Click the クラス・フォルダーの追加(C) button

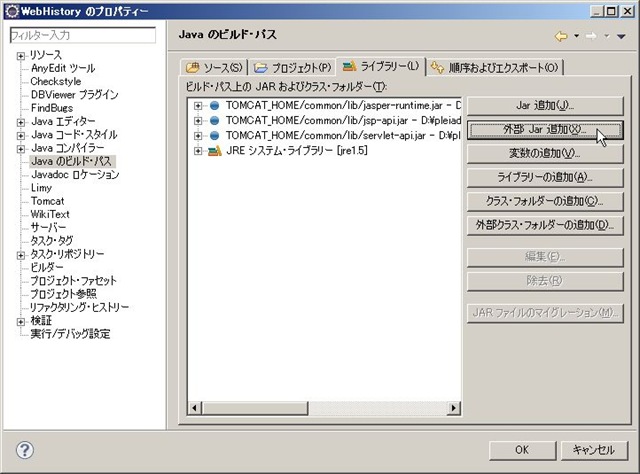pyautogui.click(x=545, y=202)
